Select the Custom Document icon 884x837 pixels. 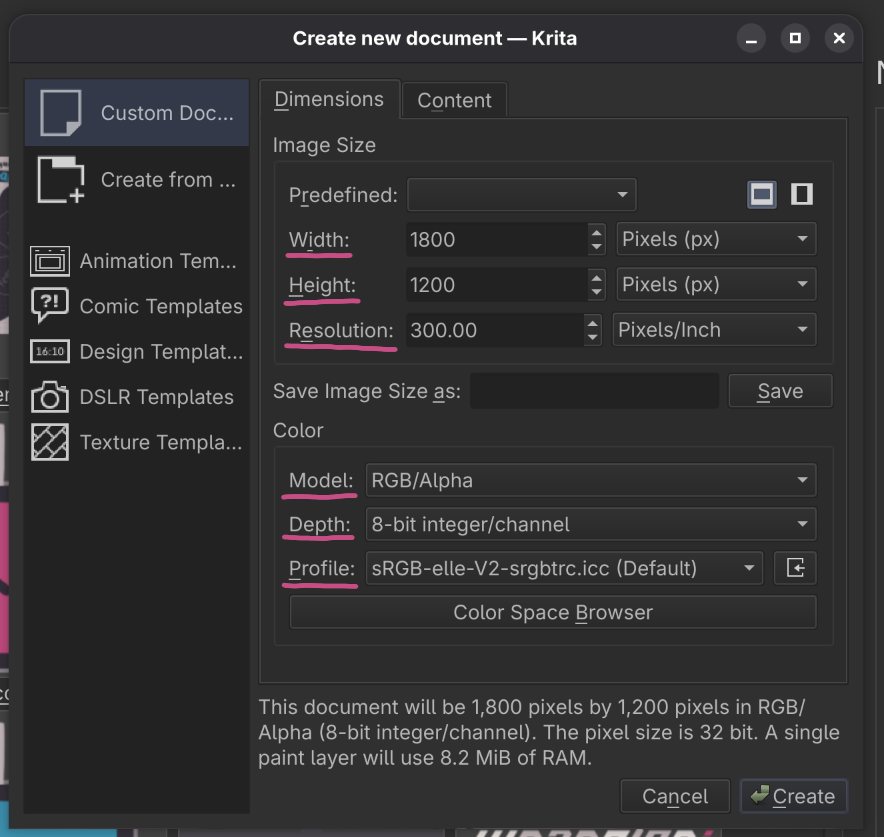(60, 113)
